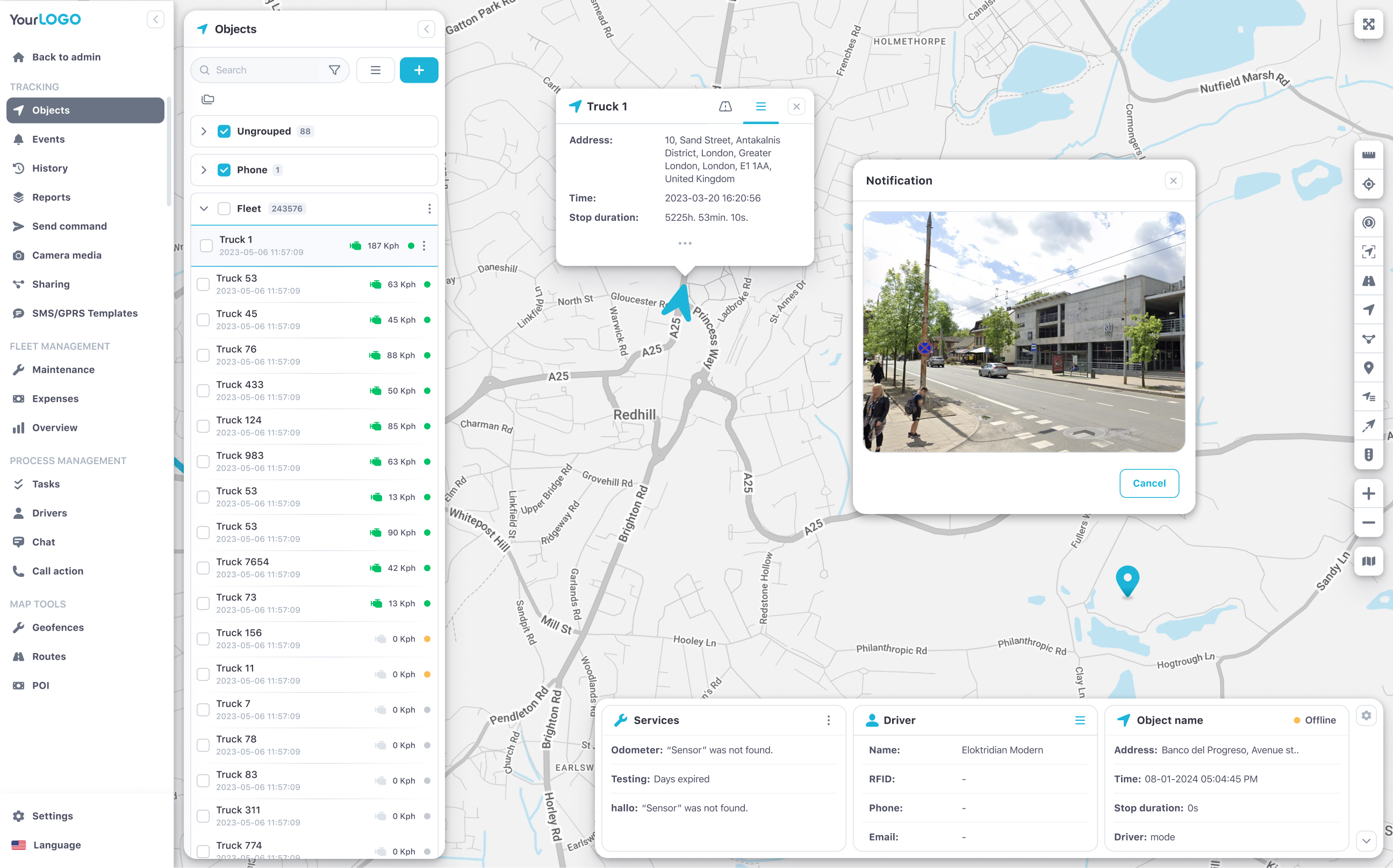Open the map layers icon

(1368, 561)
